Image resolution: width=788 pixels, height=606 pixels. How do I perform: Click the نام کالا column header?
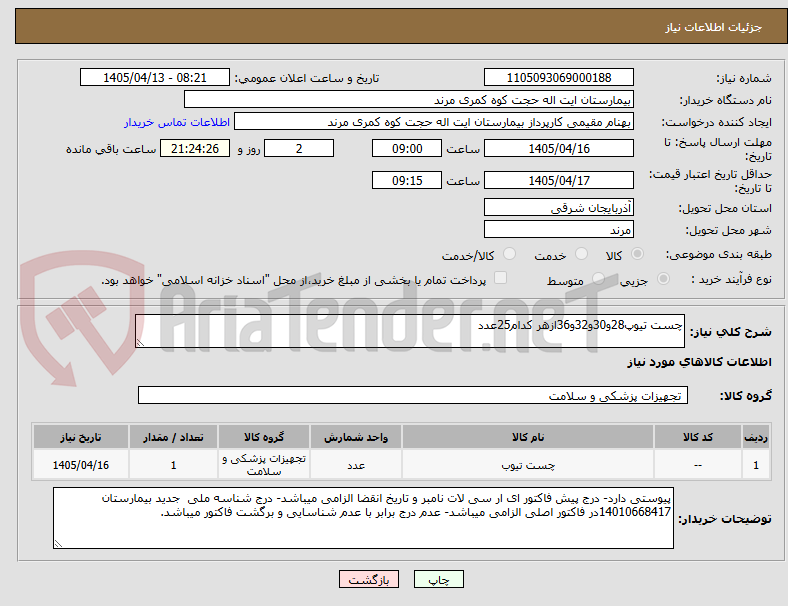[528, 437]
